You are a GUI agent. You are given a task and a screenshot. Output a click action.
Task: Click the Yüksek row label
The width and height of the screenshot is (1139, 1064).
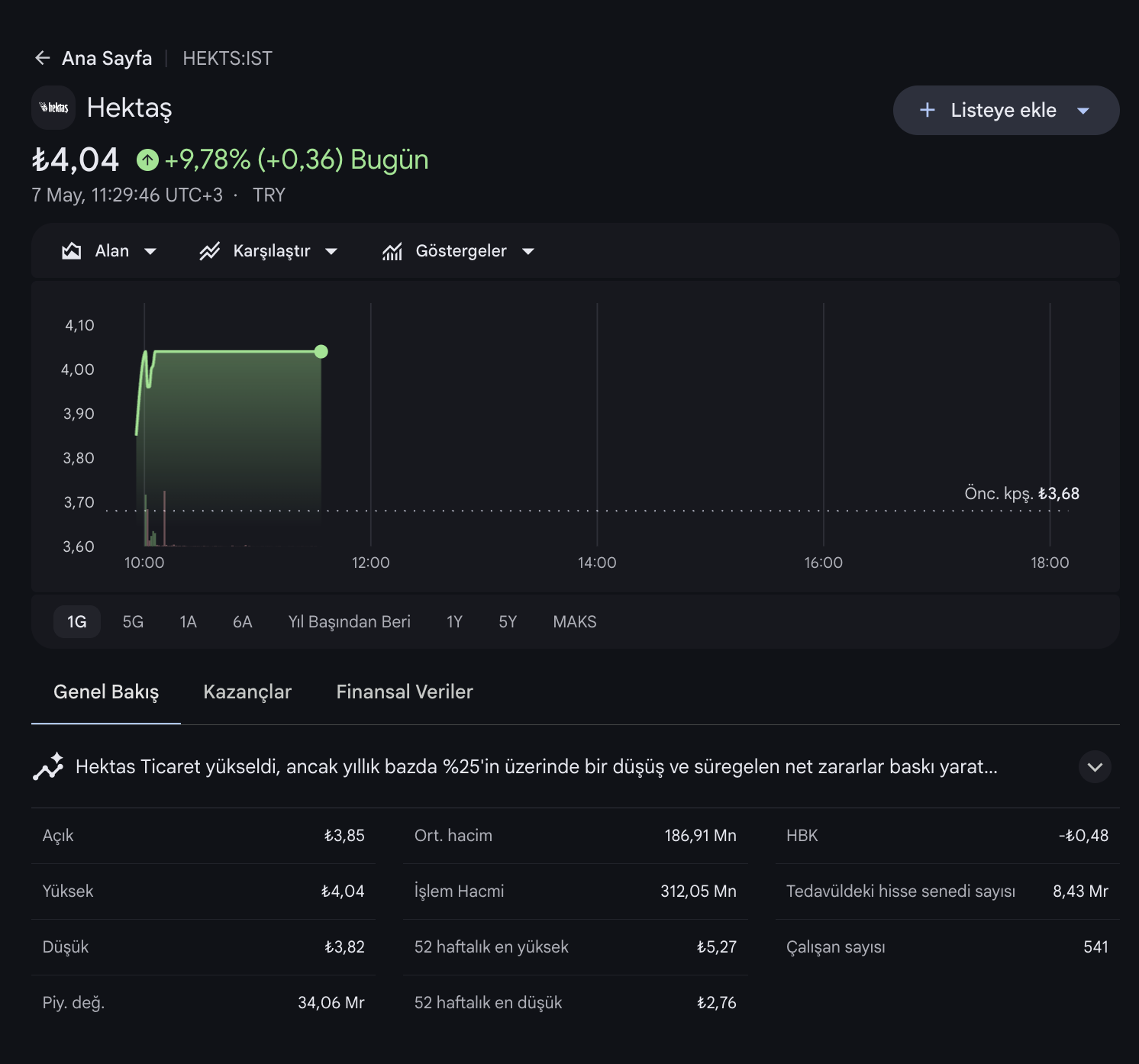(x=68, y=892)
